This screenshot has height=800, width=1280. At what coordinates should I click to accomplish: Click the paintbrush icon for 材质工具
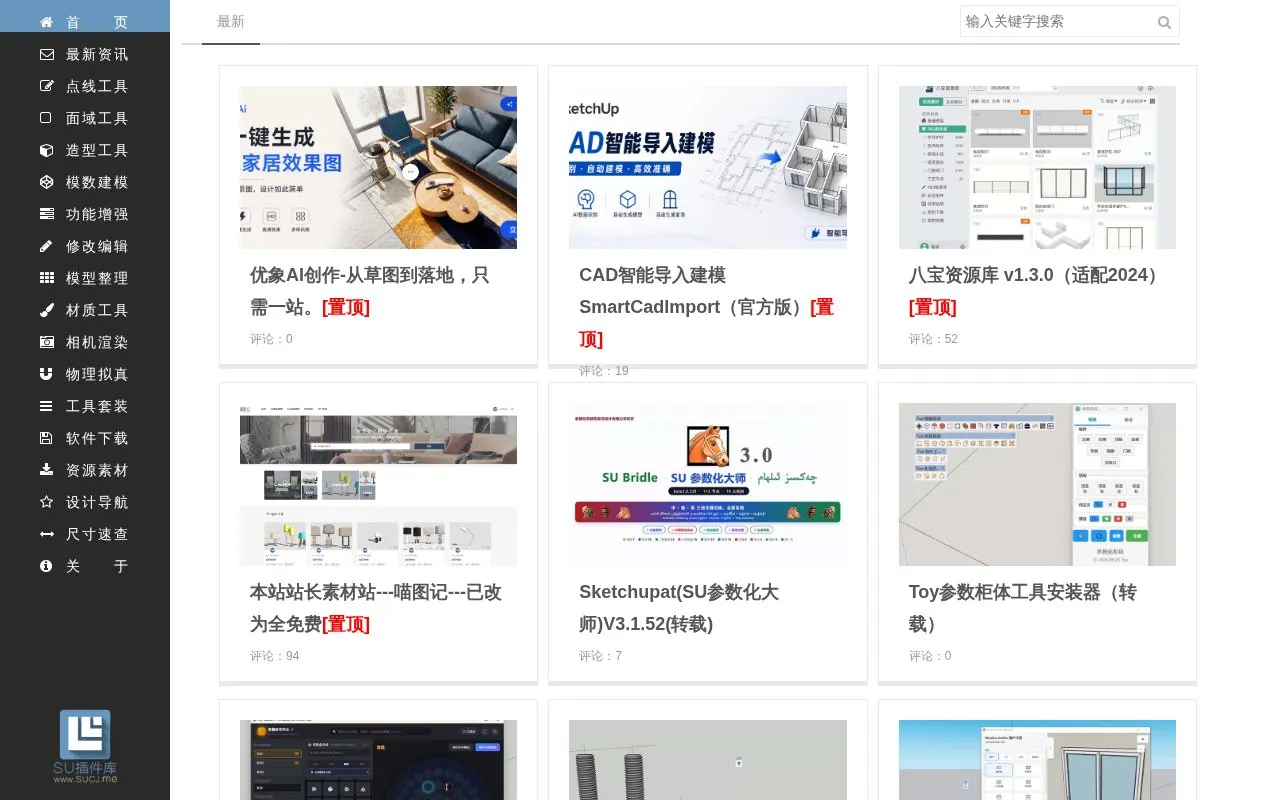[x=46, y=310]
